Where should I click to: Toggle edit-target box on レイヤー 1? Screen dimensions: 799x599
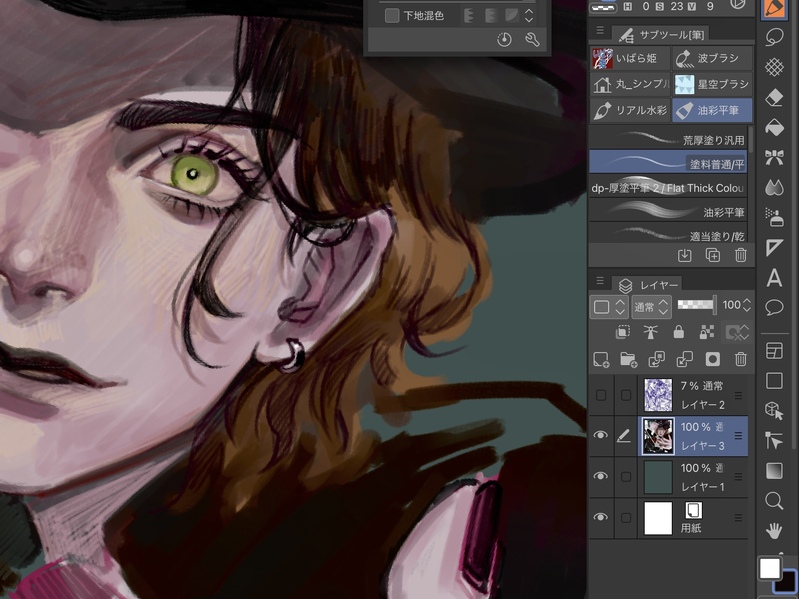626,477
